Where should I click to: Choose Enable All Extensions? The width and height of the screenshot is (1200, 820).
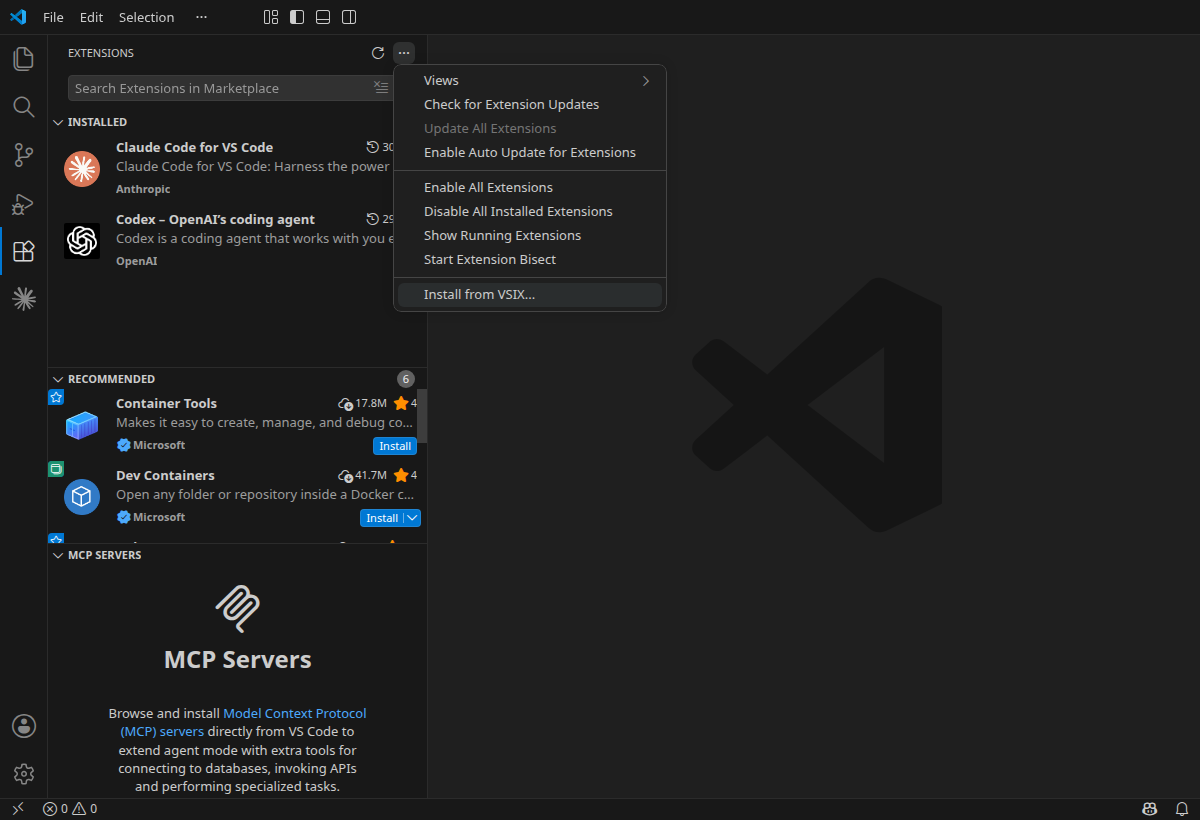pyautogui.click(x=530, y=188)
